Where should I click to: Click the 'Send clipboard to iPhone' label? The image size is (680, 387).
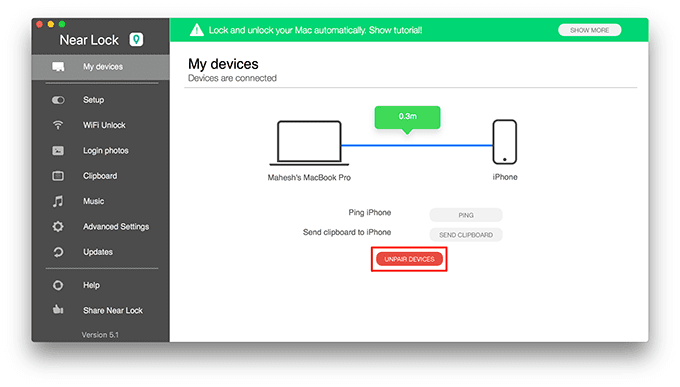pos(347,233)
